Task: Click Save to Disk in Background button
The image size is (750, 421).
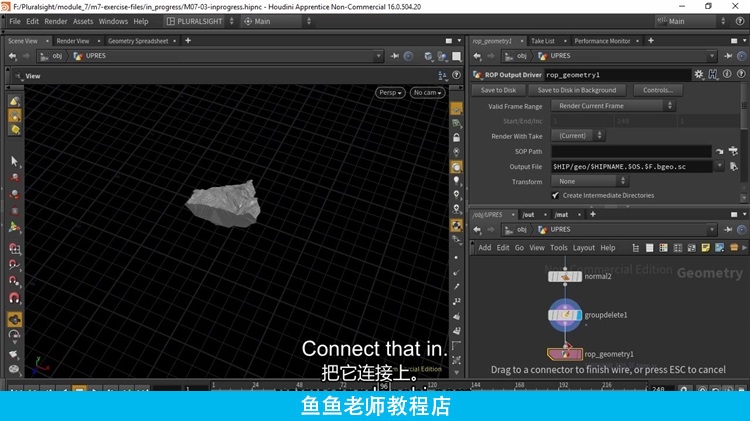Action: coord(577,90)
